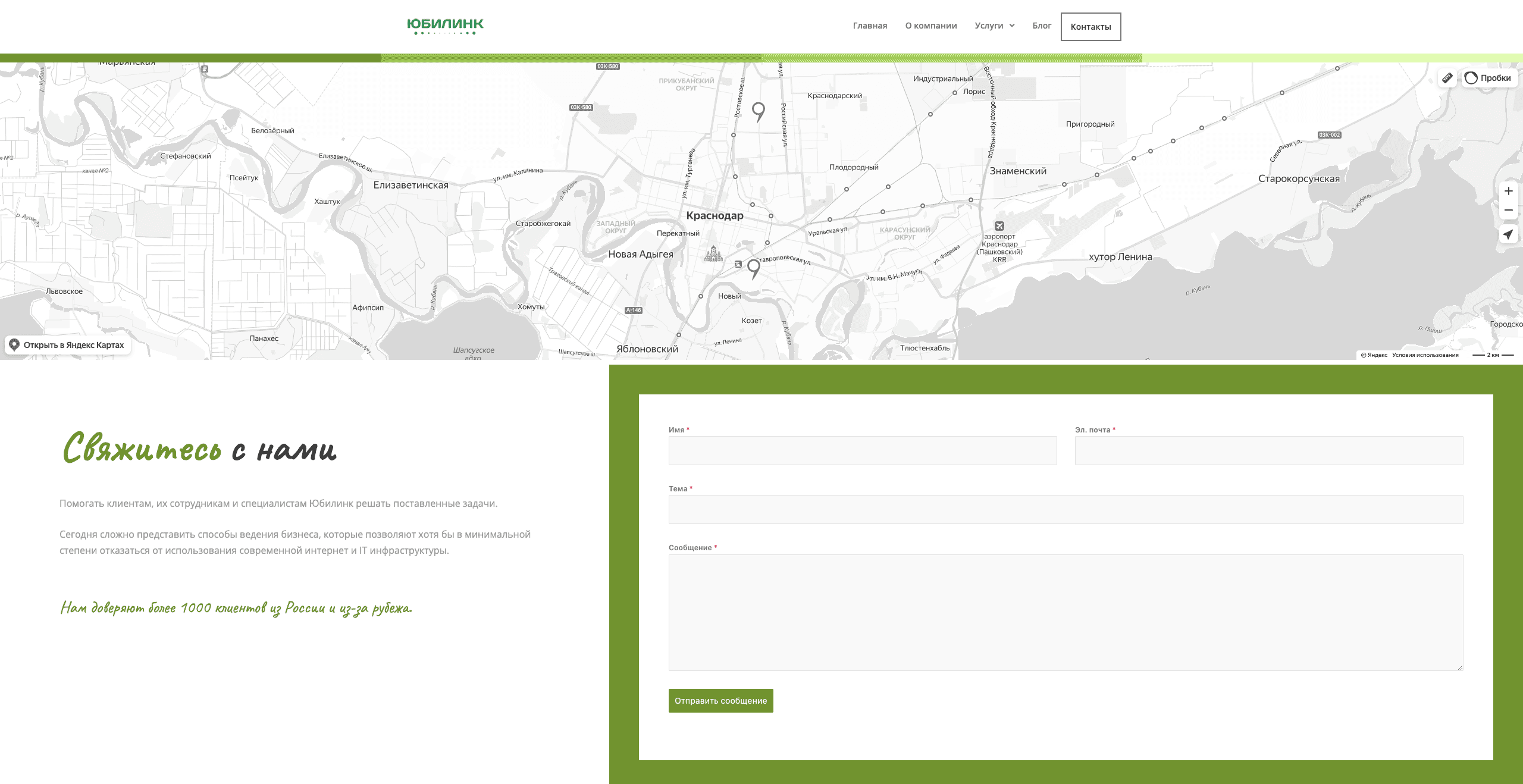The image size is (1523, 784).
Task: Click the ruler measurement tool on map
Action: [1447, 78]
